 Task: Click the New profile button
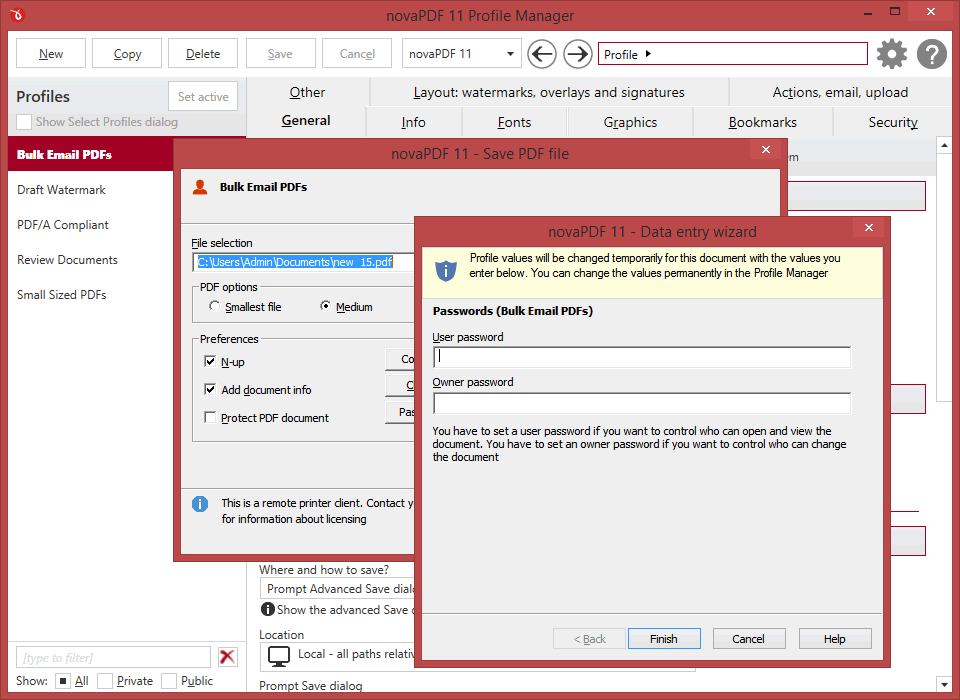(51, 54)
